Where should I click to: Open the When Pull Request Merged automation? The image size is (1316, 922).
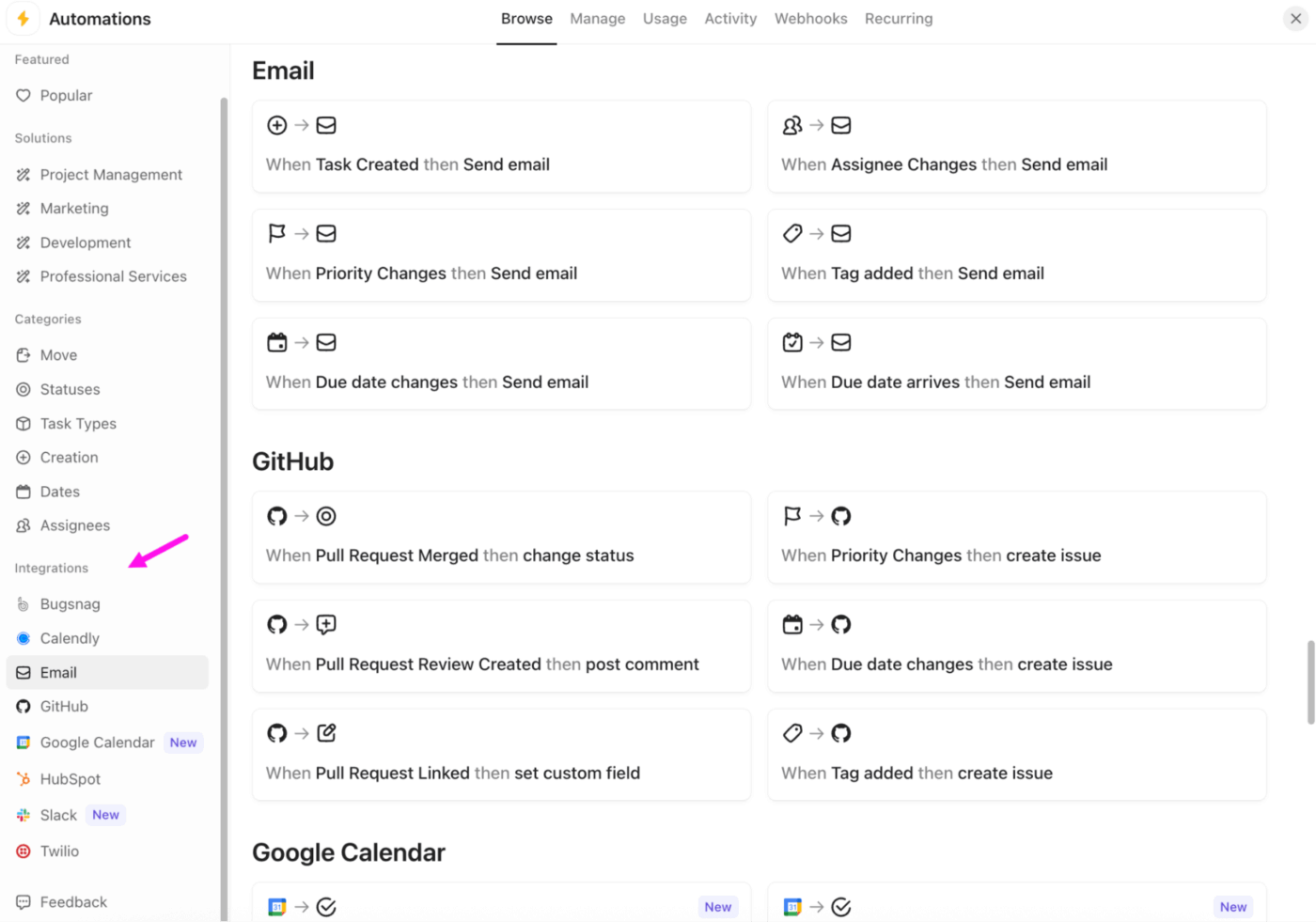point(501,537)
